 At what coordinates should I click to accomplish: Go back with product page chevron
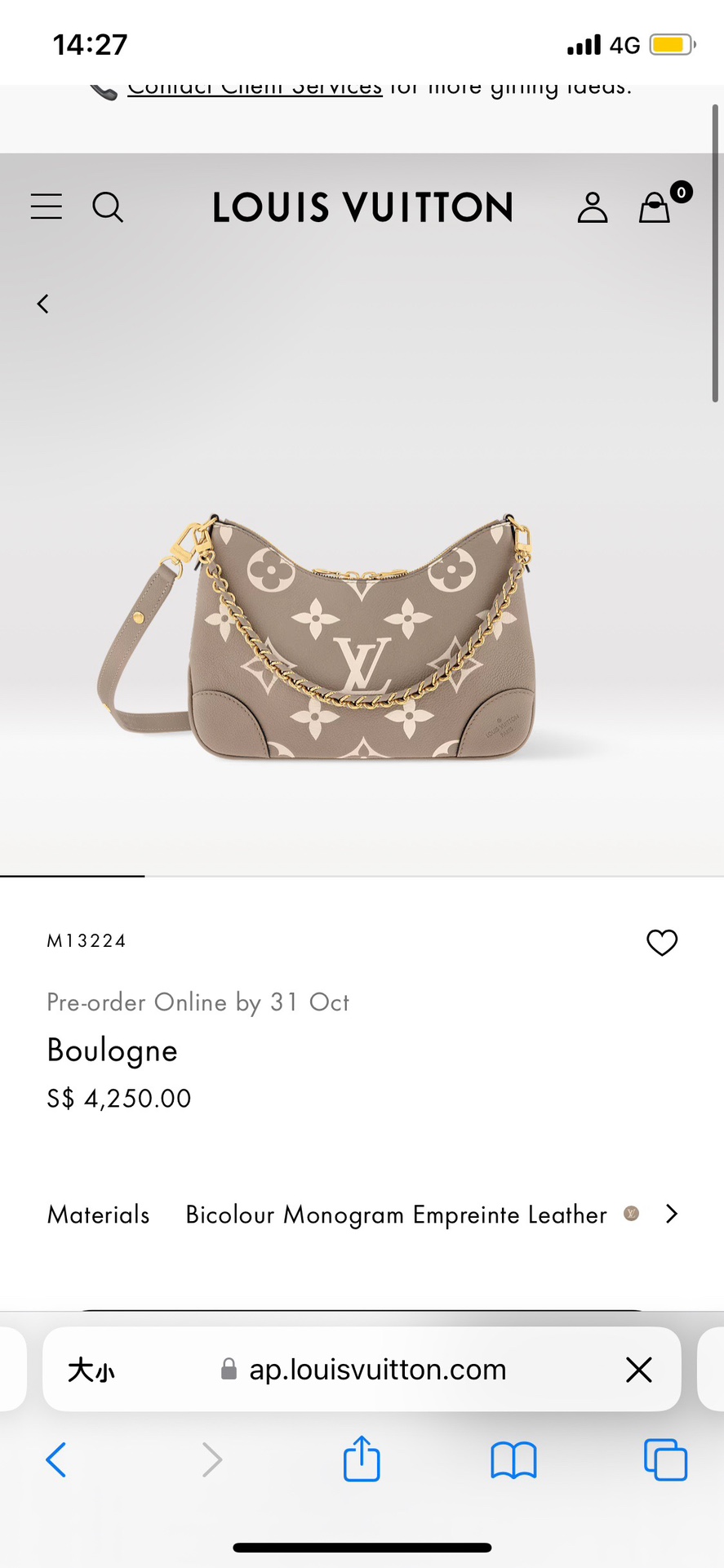43,304
